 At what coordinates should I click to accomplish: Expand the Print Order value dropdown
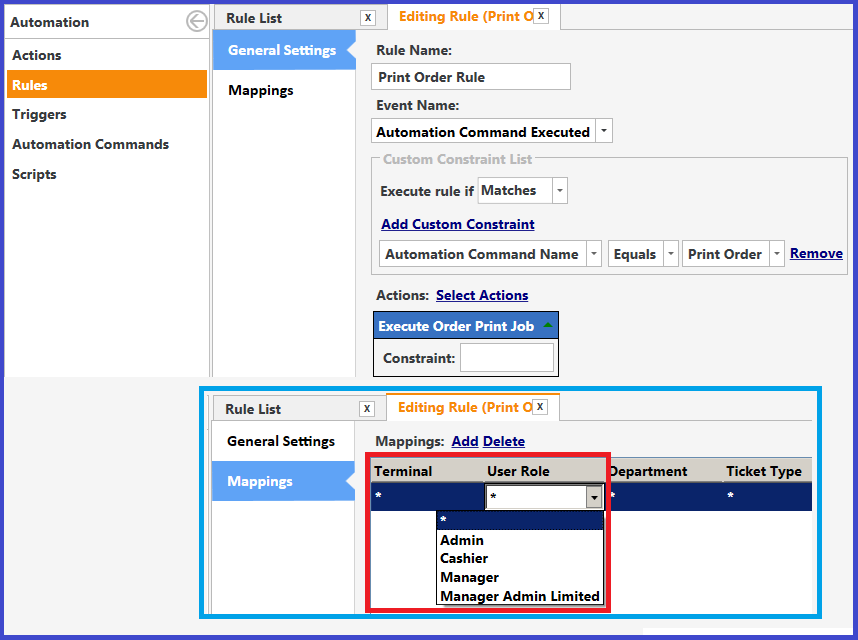(776, 254)
